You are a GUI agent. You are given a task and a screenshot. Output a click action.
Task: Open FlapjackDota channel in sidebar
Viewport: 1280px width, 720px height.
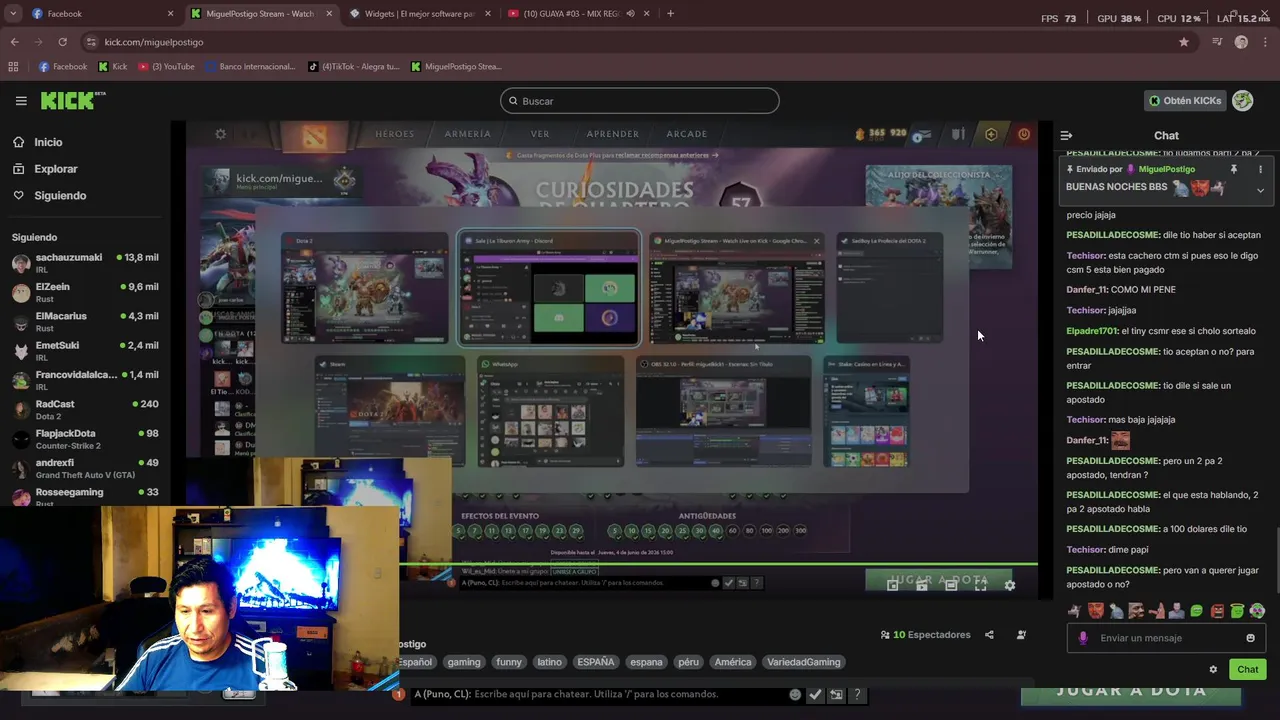(x=85, y=439)
